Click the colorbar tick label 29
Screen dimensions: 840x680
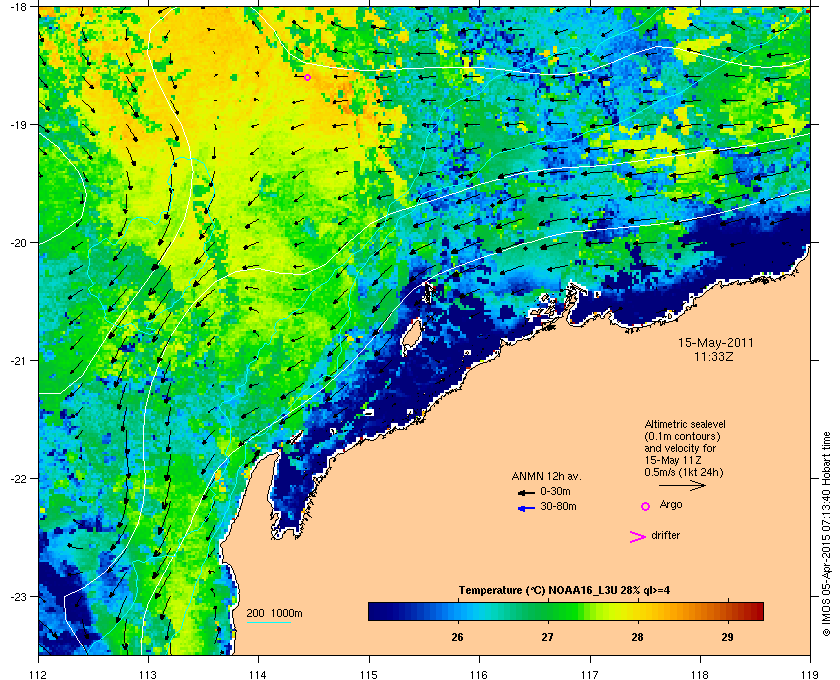[x=727, y=637]
